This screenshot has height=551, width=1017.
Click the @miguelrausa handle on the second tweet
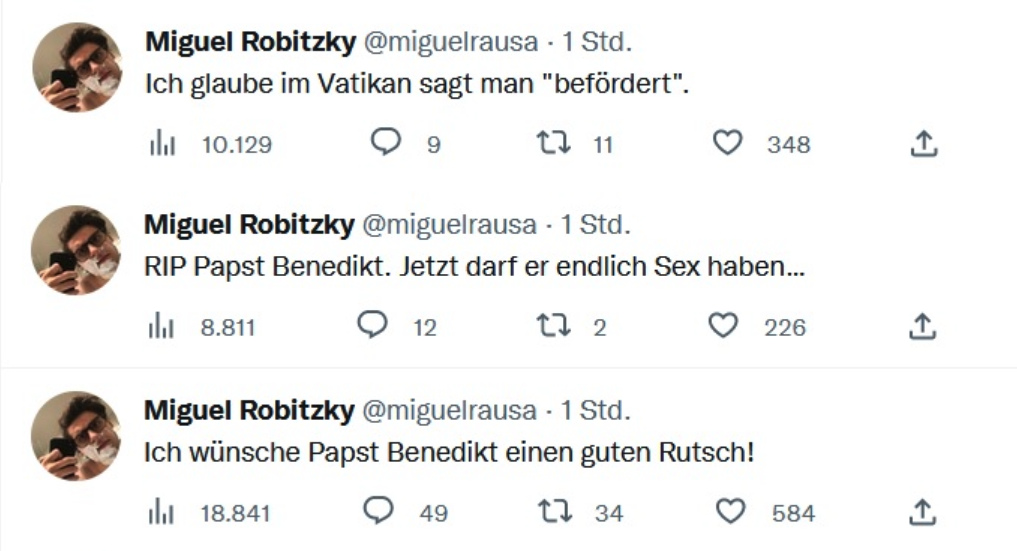tap(448, 225)
